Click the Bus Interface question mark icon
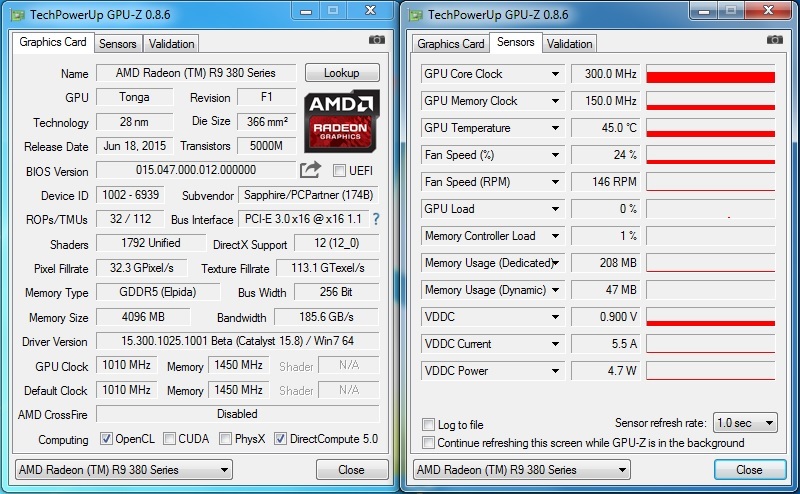The height and width of the screenshot is (494, 800). tap(376, 219)
